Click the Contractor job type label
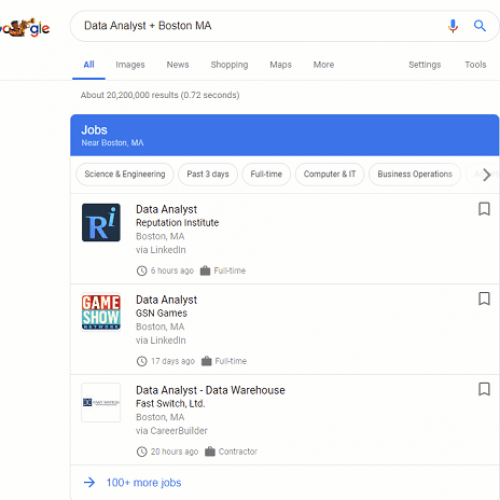Image resolution: width=500 pixels, height=500 pixels. tap(238, 452)
